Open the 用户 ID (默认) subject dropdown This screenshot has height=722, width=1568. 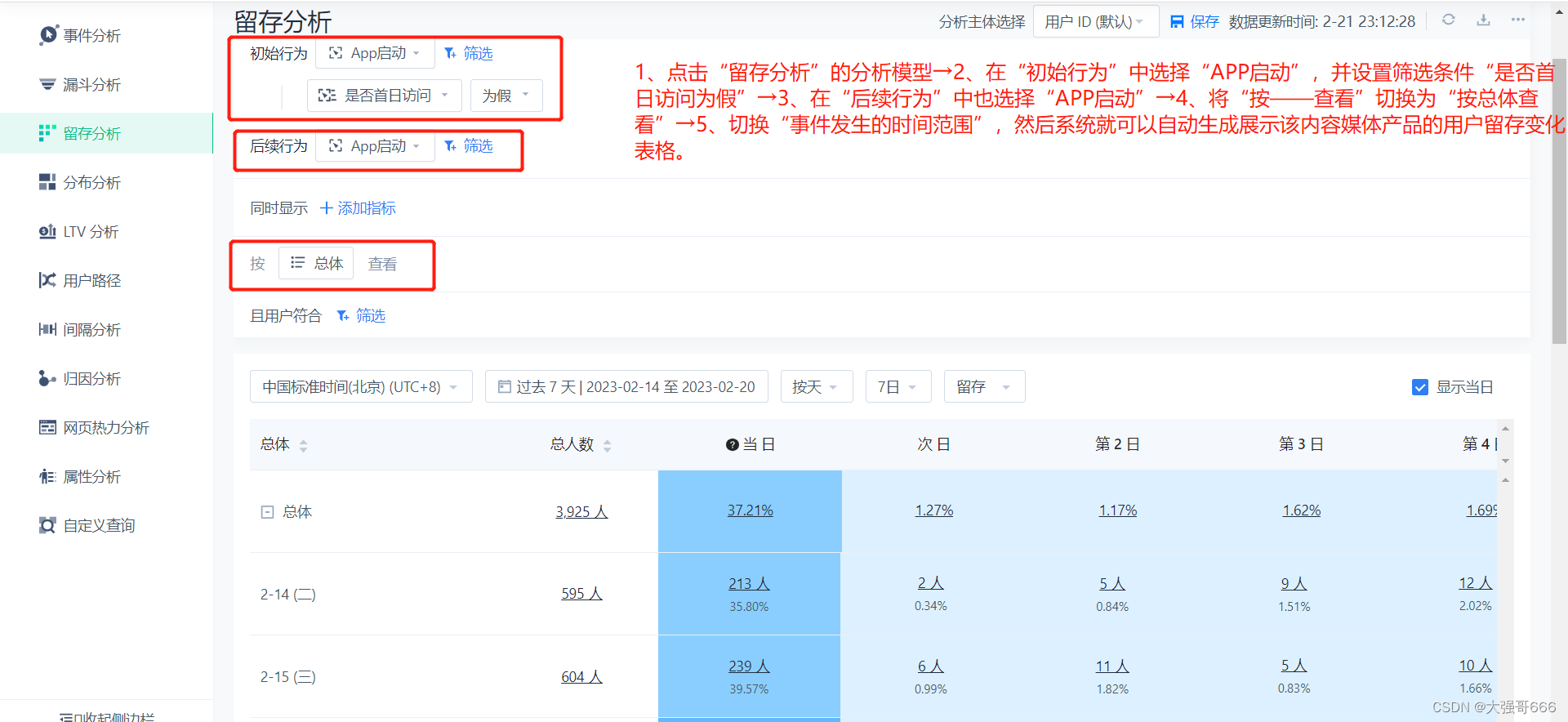pos(1095,21)
